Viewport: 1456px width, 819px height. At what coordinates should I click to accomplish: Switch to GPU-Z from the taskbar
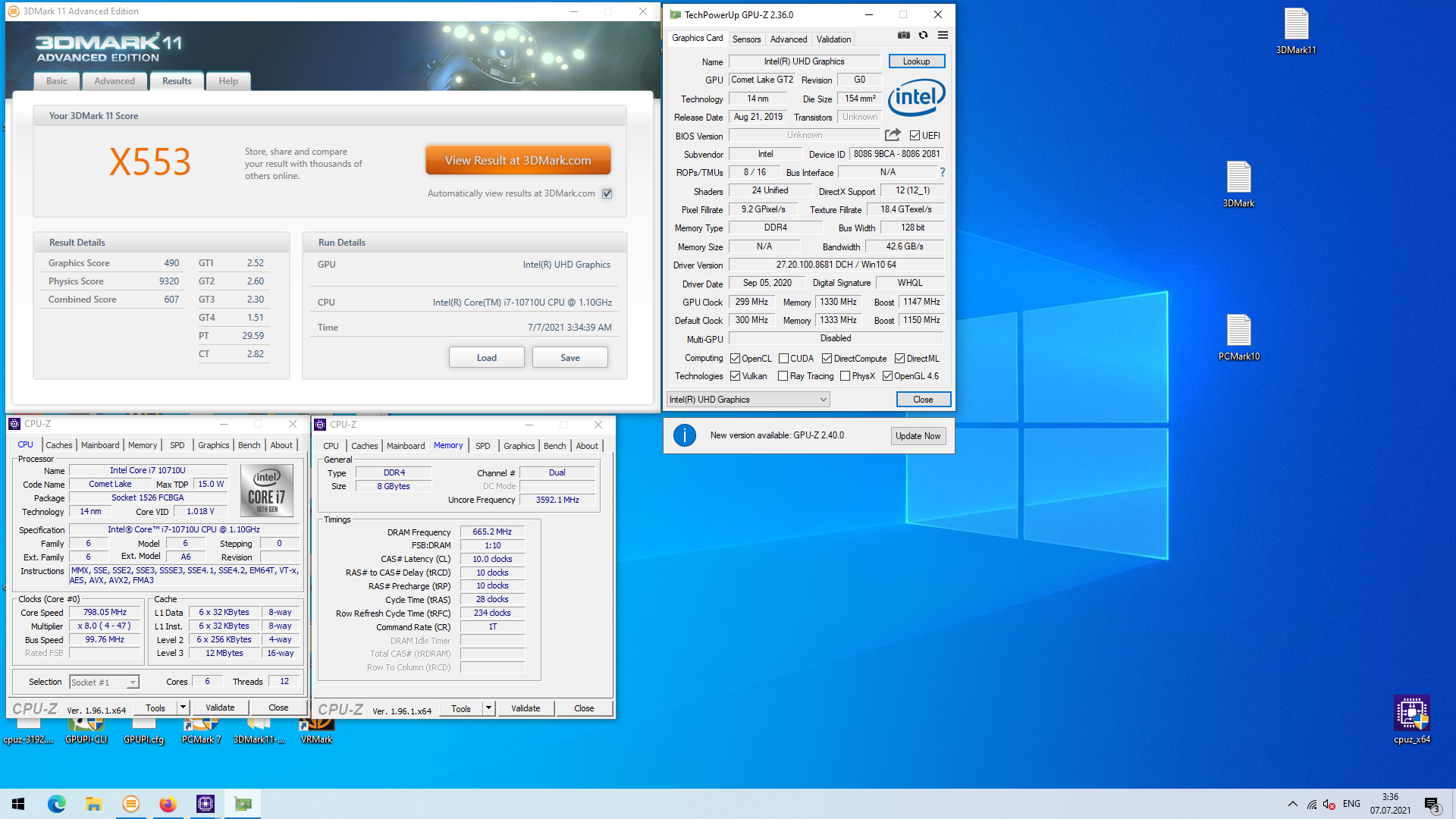pyautogui.click(x=243, y=804)
